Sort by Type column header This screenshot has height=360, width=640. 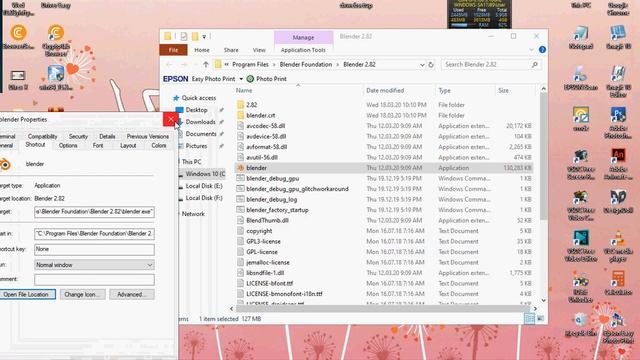click(465, 90)
